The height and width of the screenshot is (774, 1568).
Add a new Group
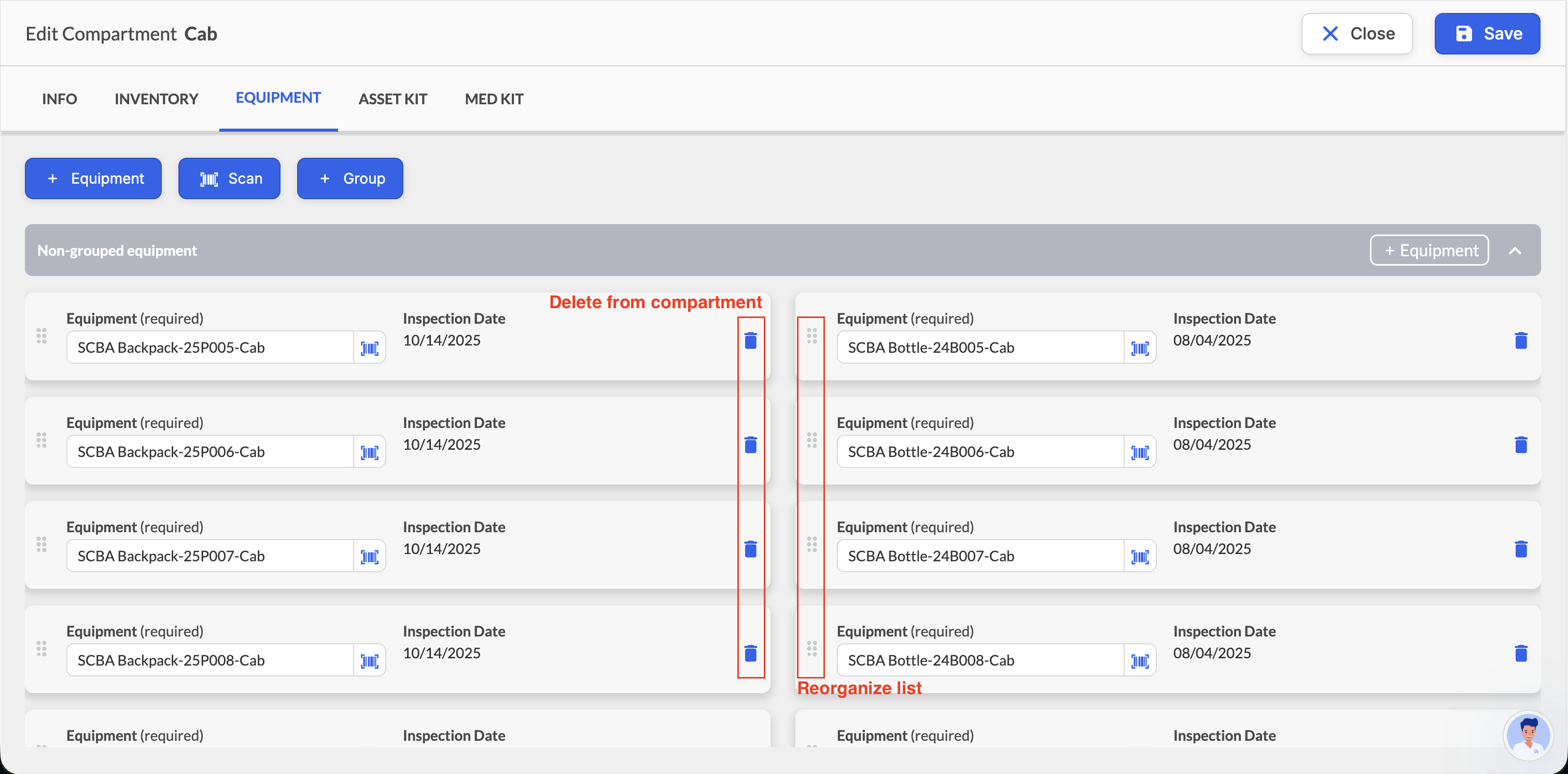(350, 178)
